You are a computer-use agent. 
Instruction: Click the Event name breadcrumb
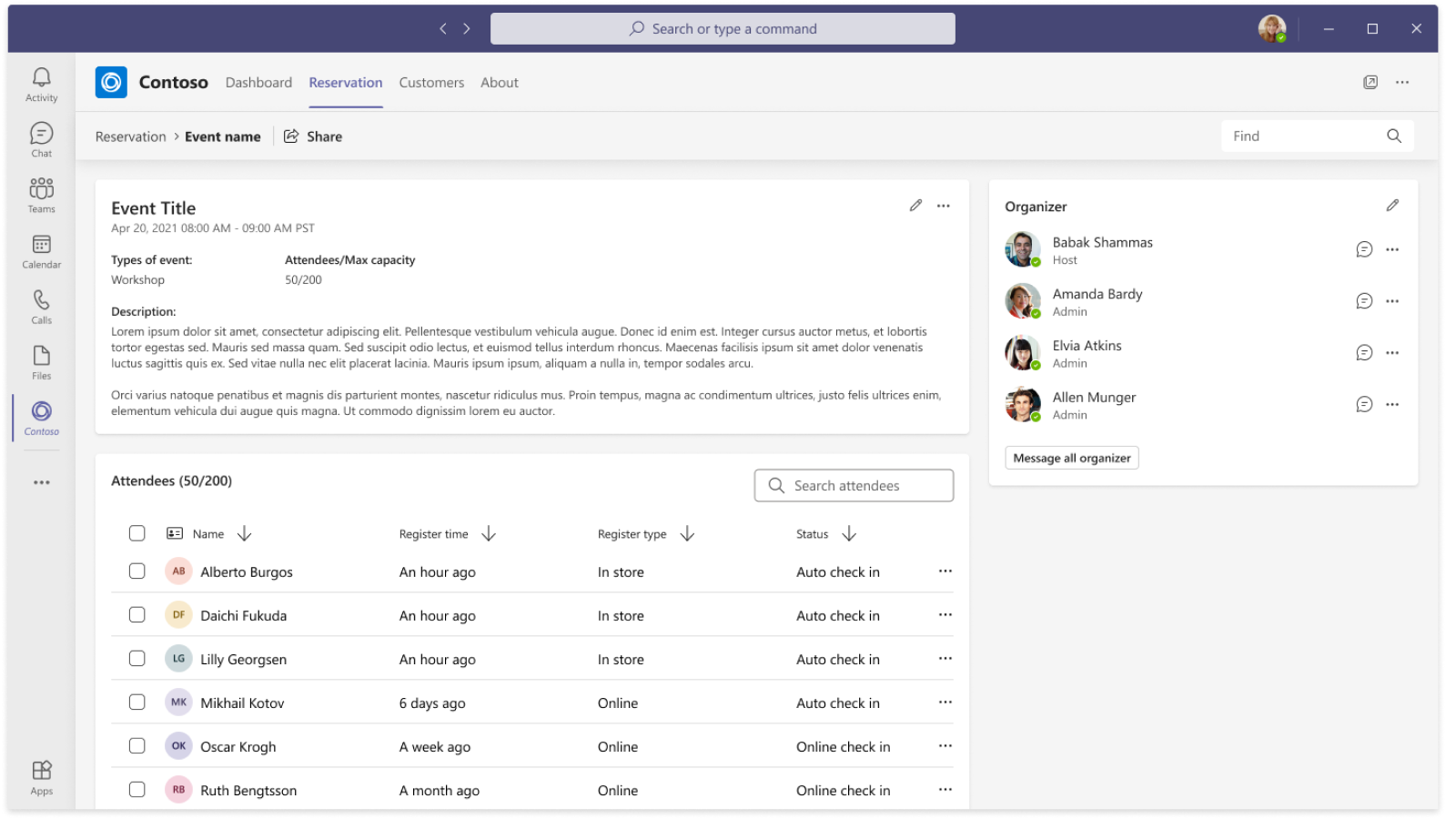point(223,136)
